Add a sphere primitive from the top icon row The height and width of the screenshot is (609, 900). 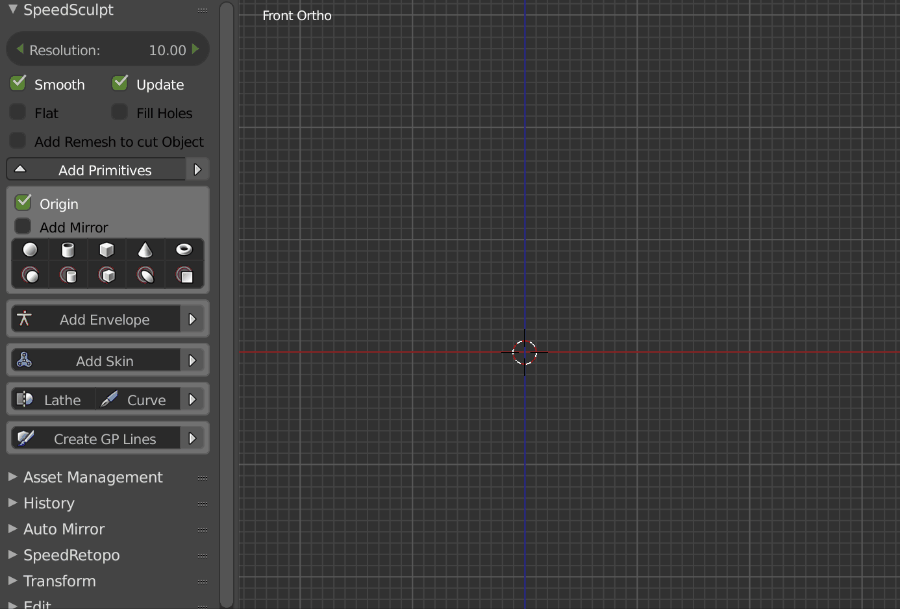[30, 250]
